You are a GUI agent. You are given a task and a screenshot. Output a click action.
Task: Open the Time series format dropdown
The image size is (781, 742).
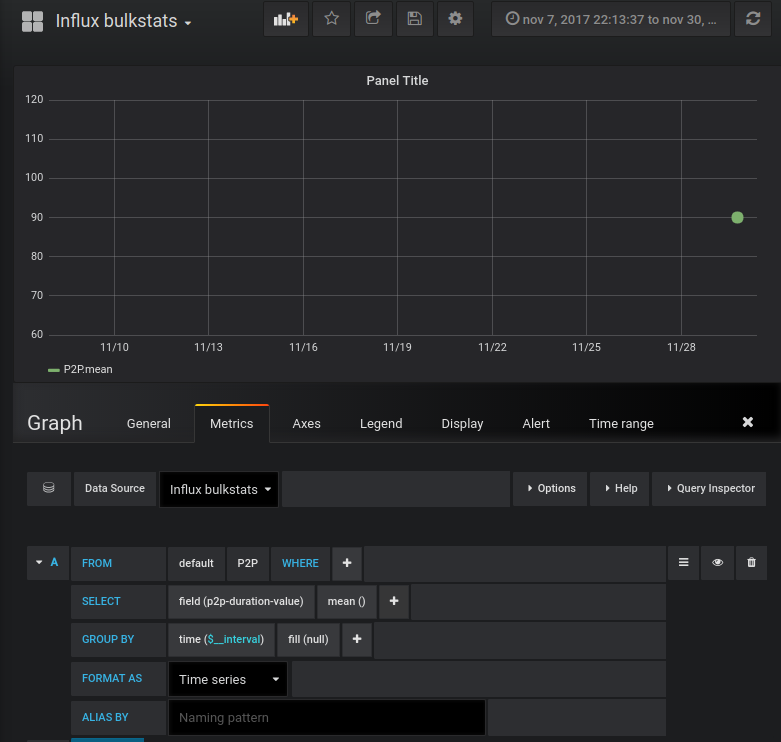(228, 679)
